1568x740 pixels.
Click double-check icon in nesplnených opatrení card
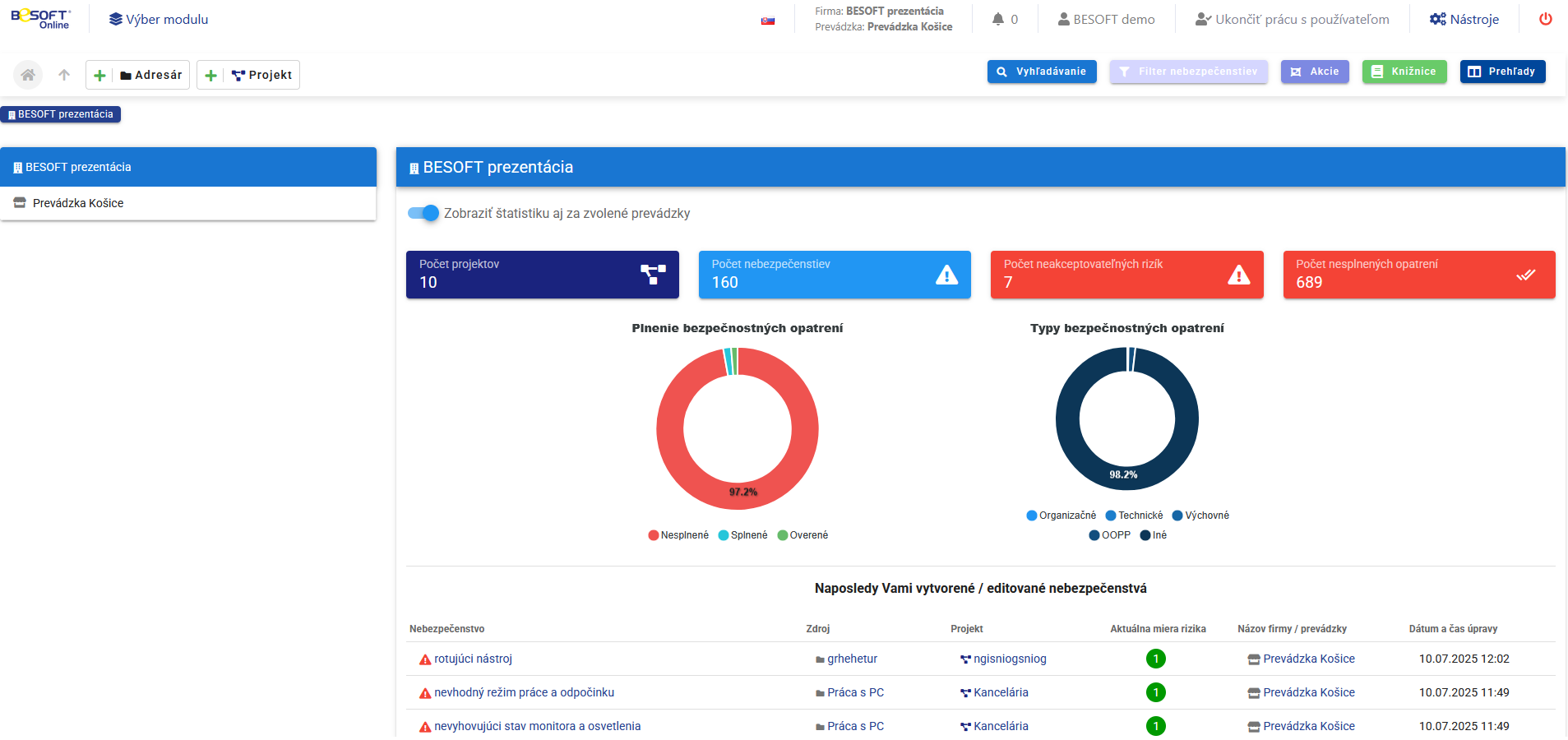1526,275
